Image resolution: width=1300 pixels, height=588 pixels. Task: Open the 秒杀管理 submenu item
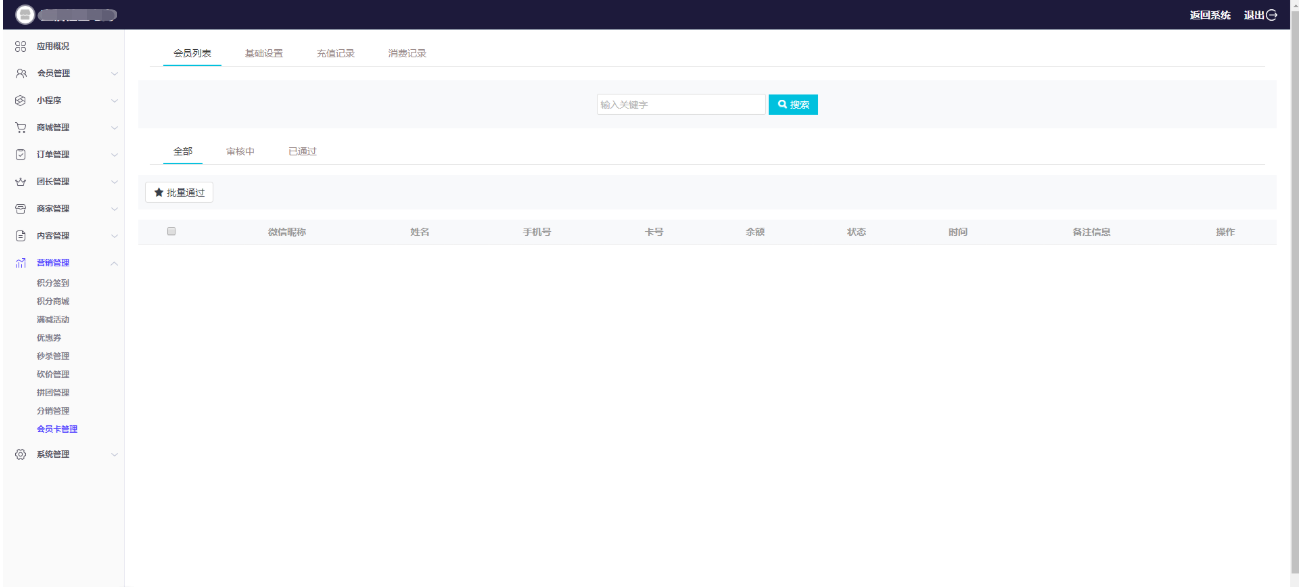click(53, 356)
